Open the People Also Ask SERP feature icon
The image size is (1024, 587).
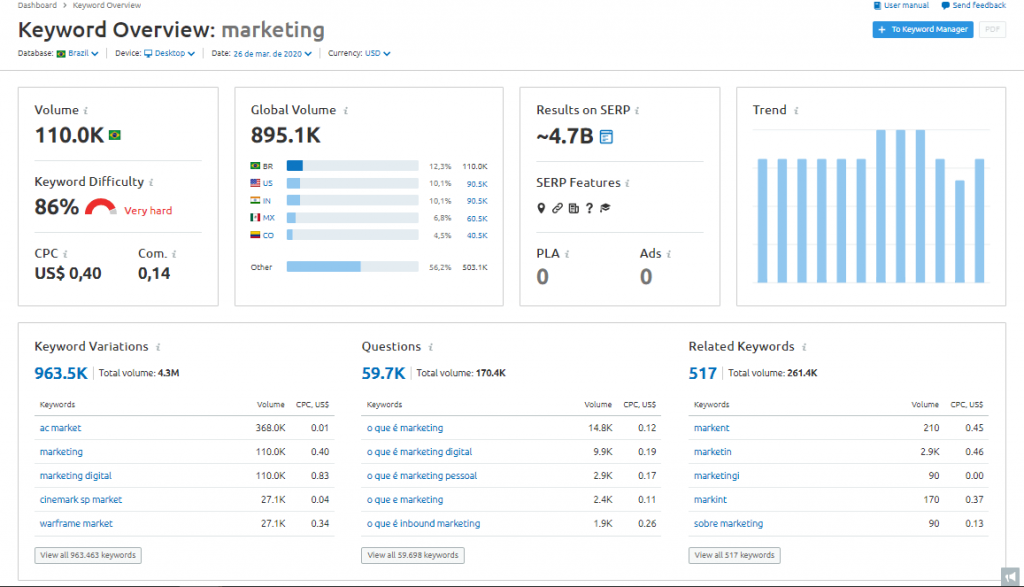590,208
